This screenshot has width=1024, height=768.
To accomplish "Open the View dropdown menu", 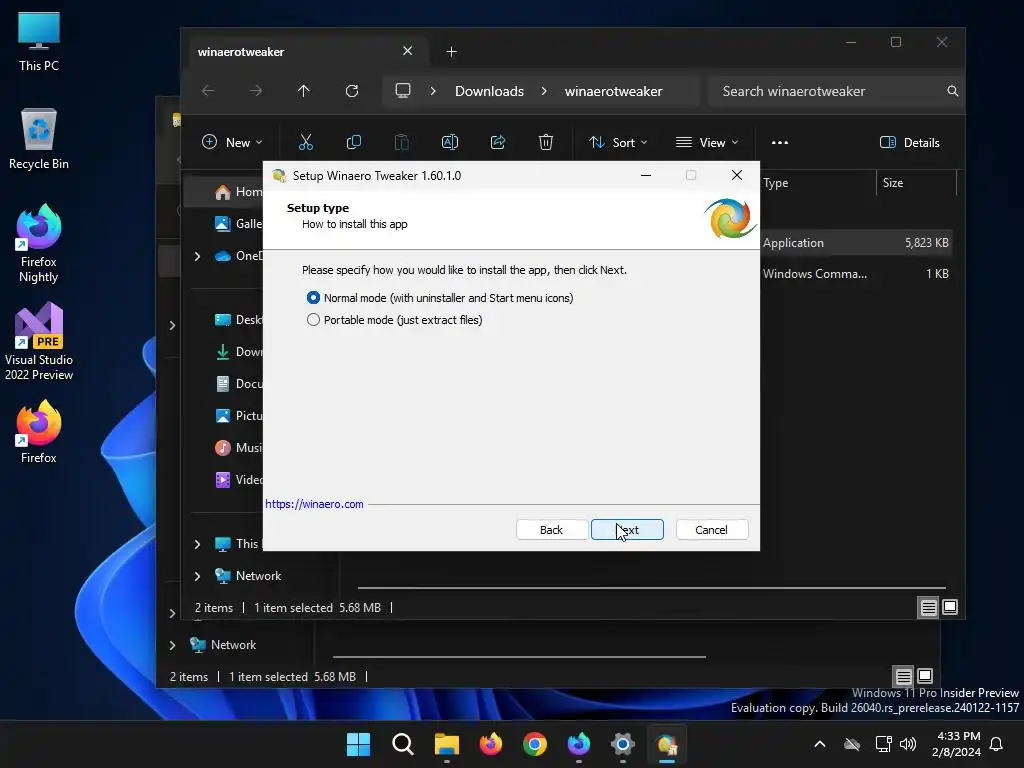I will (x=707, y=142).
